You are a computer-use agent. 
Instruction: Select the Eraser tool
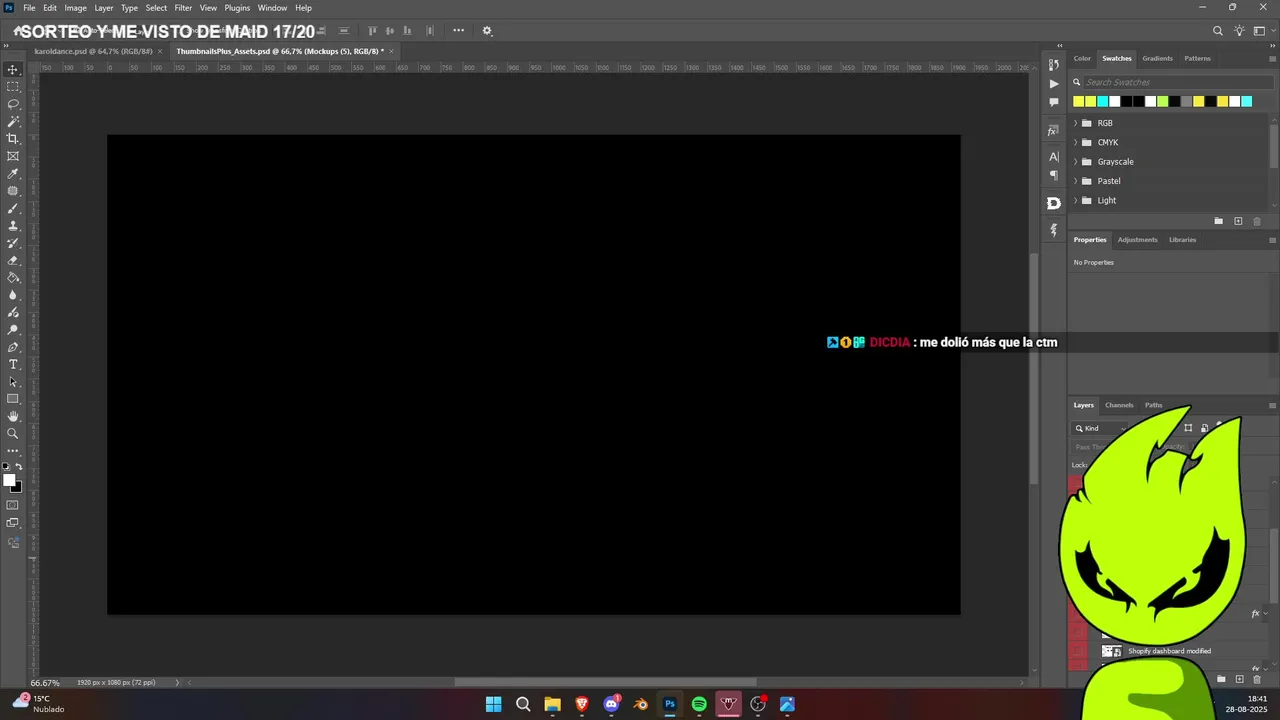[x=13, y=260]
